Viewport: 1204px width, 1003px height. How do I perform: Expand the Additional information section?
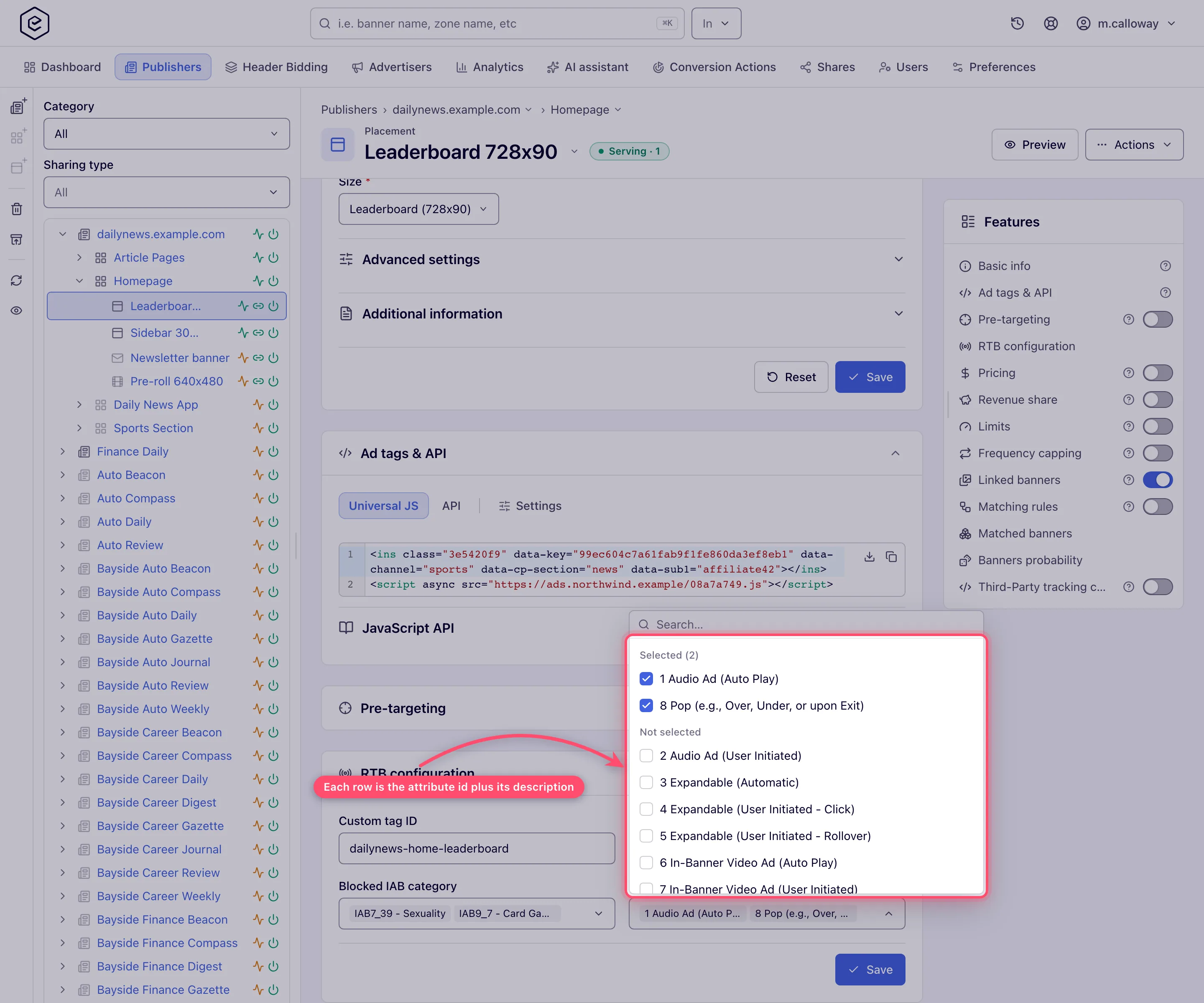pos(622,313)
